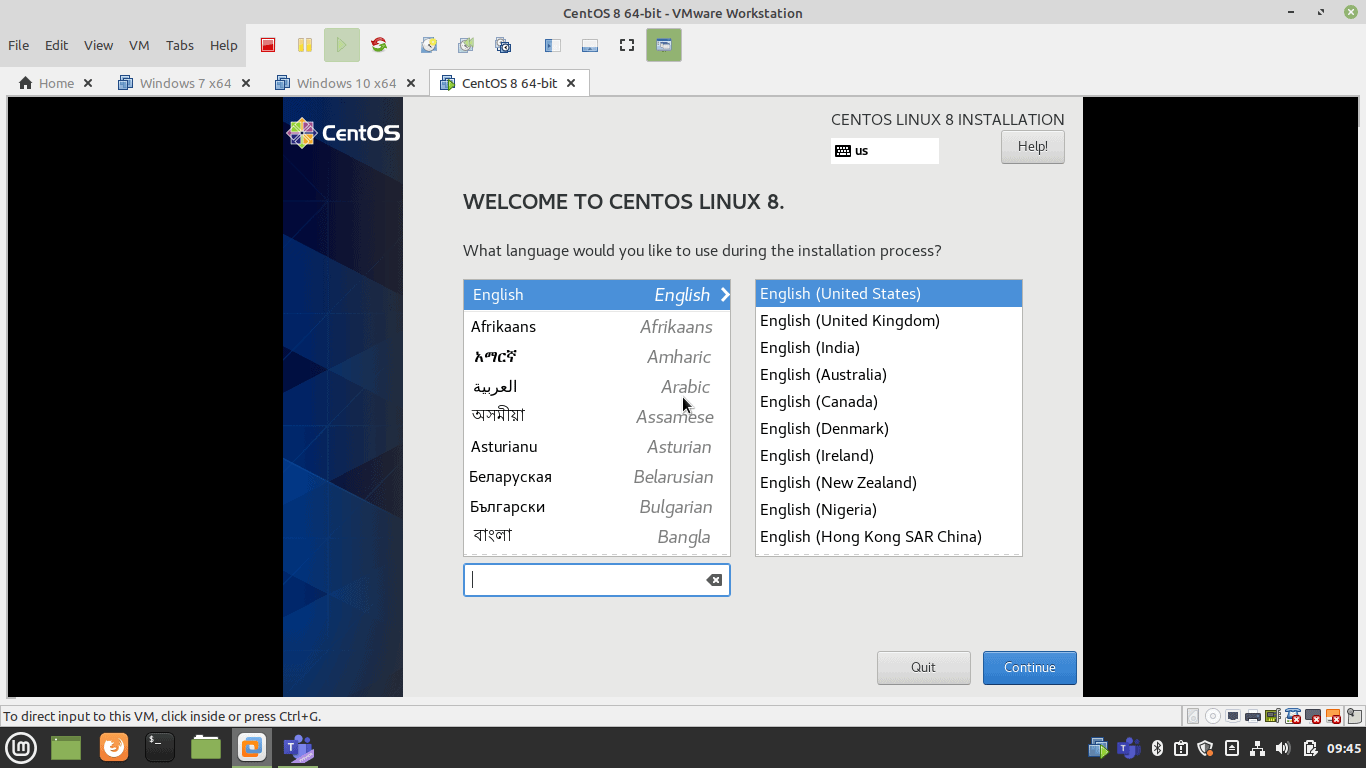Click the network adapter status icon
Viewport: 1366px width, 768px height.
pyautogui.click(x=1233, y=716)
